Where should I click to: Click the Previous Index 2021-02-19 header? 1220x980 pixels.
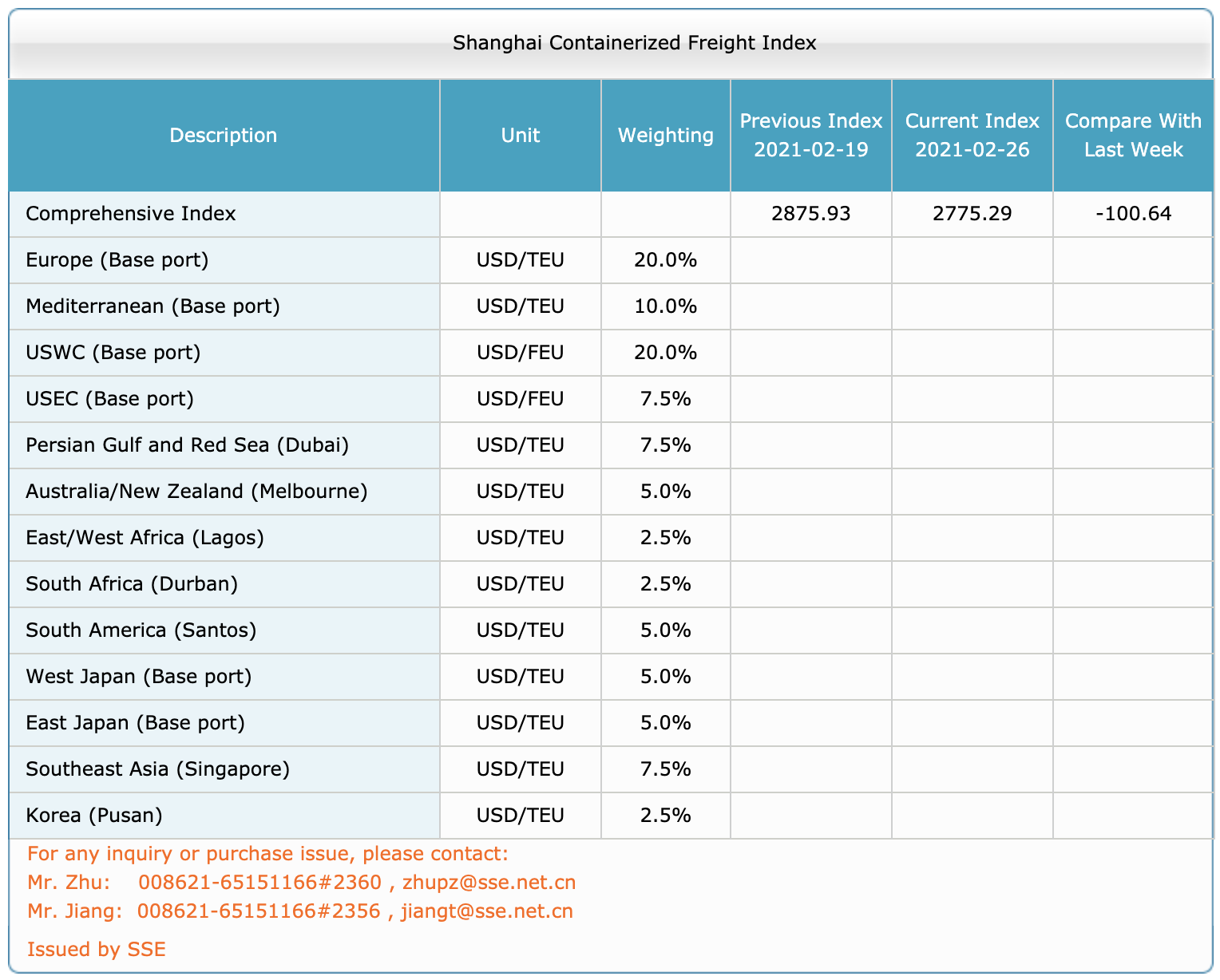point(811,136)
